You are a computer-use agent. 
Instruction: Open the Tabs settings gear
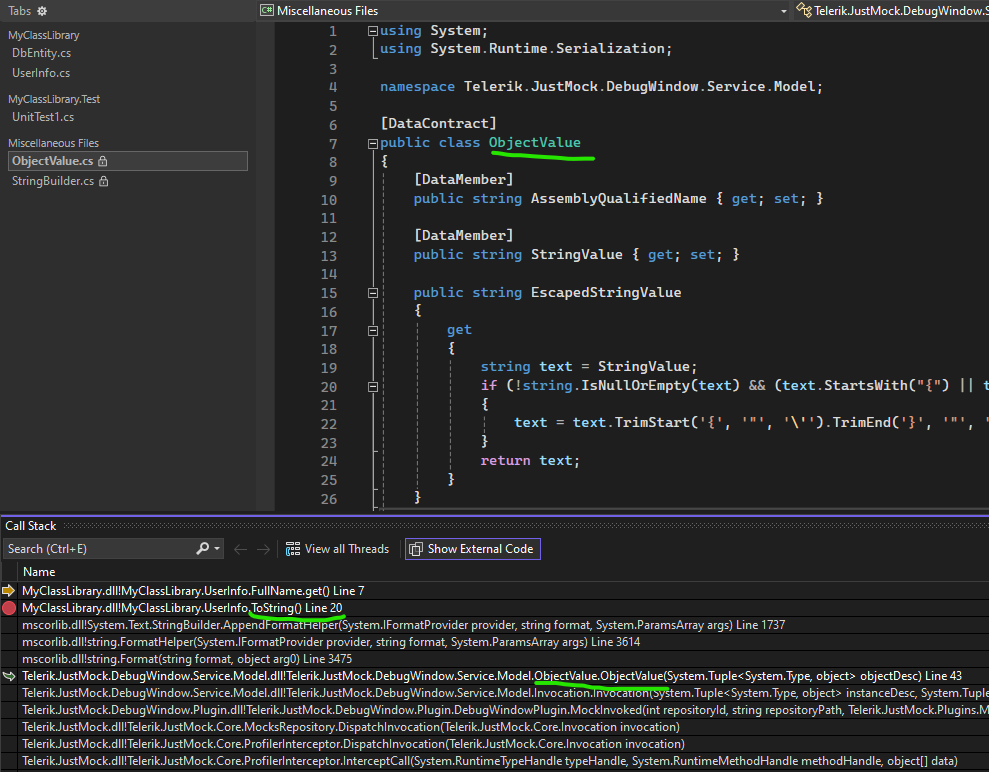tap(42, 11)
